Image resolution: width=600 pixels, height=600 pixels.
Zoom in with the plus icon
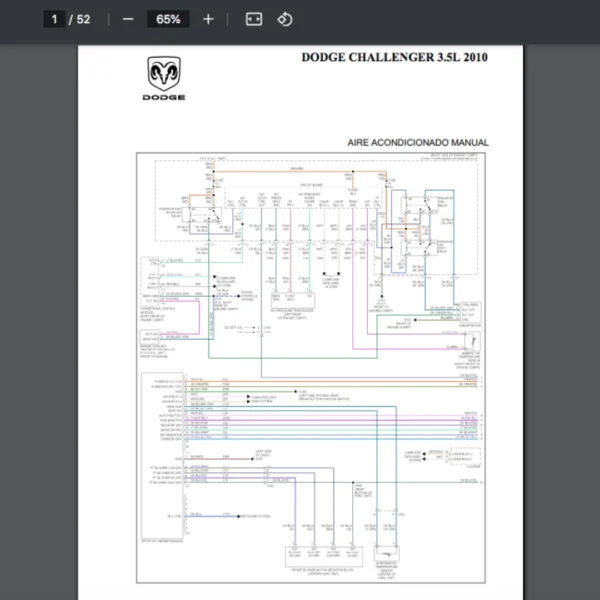click(208, 19)
